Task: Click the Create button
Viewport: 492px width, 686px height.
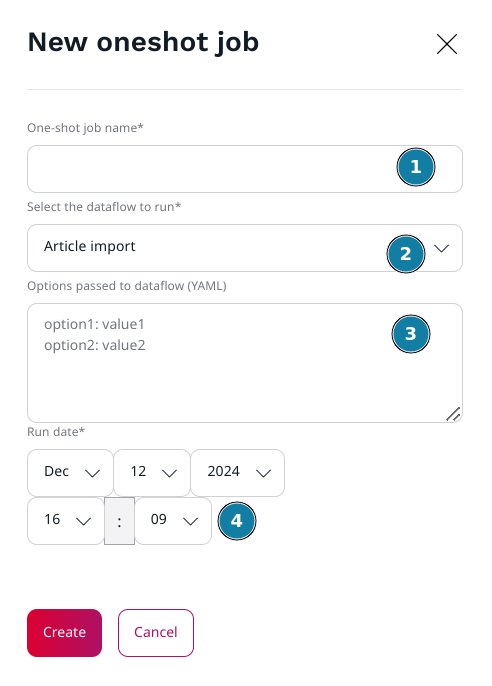Action: pos(64,633)
